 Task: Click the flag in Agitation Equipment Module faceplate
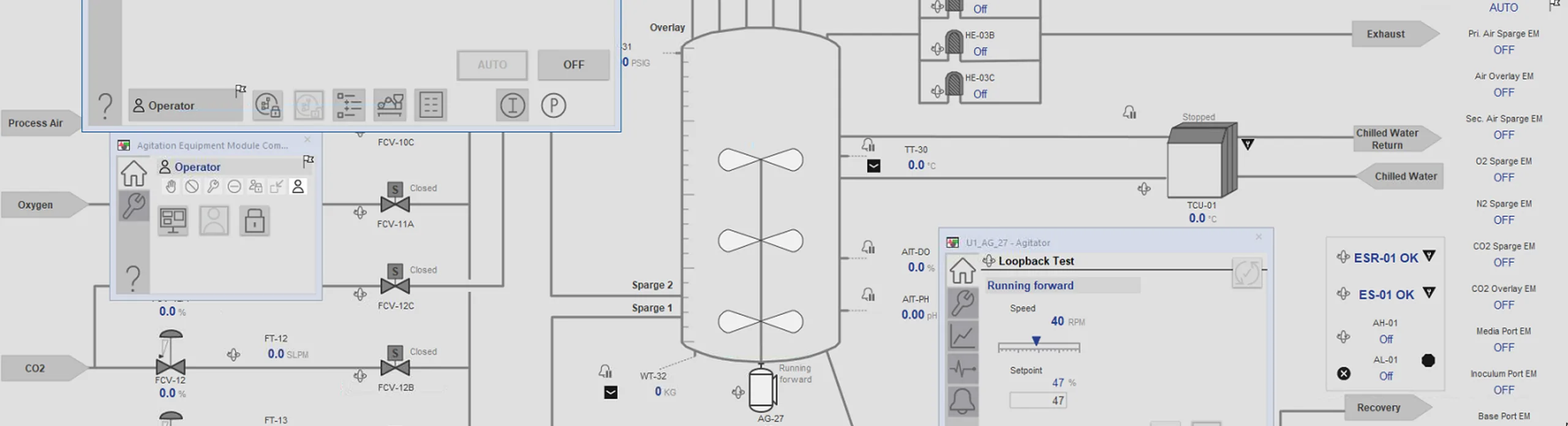point(308,161)
